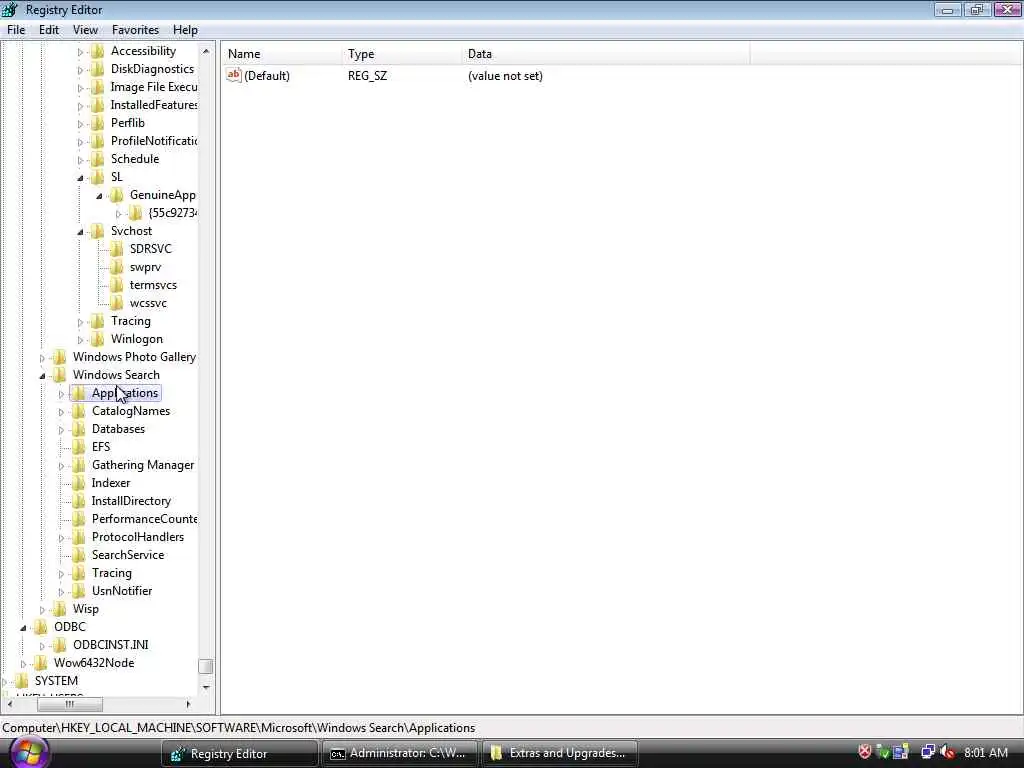Click the Perflib folder icon
The height and width of the screenshot is (768, 1024).
point(97,123)
